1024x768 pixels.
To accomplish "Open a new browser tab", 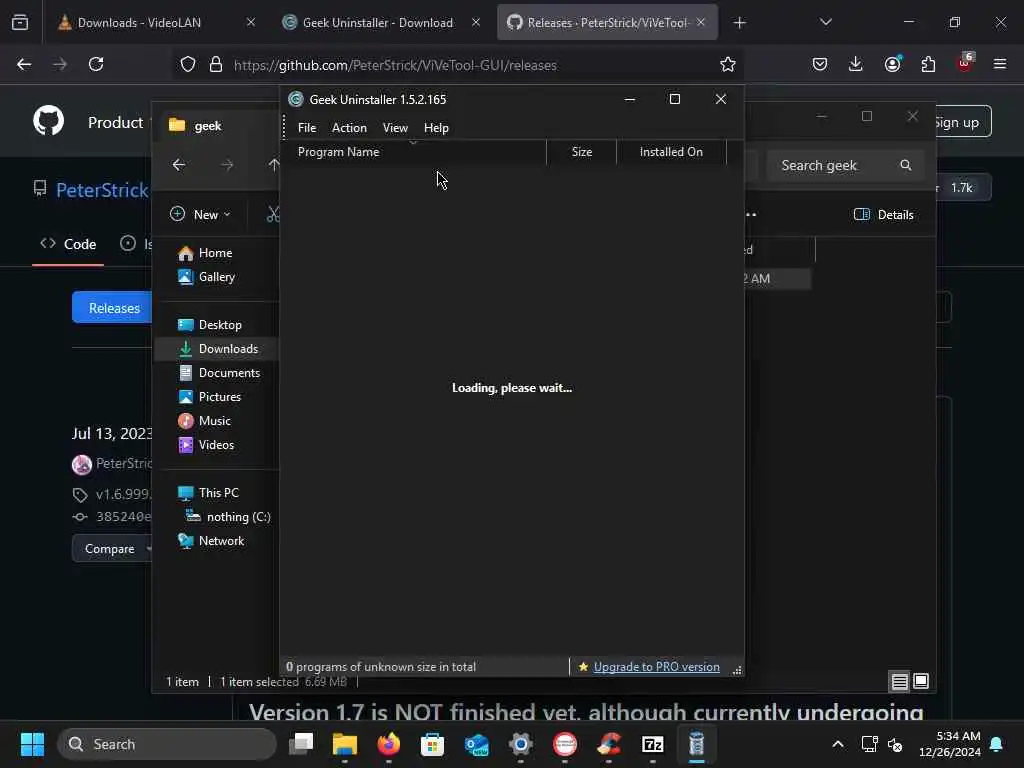I will tap(739, 23).
